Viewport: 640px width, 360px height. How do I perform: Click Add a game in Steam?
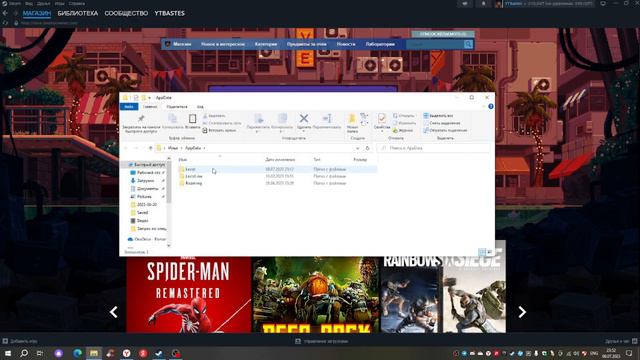coord(20,341)
